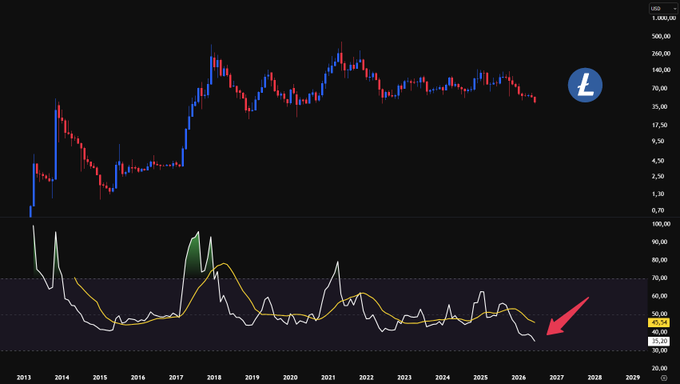Click the 2027 year label on time axis
Viewport: 680px width, 384px height.
click(556, 377)
